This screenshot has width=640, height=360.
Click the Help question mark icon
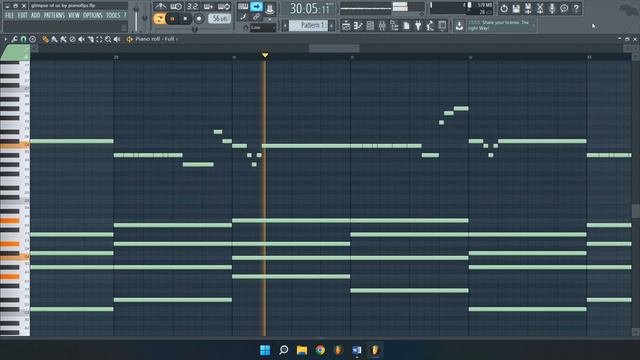[576, 8]
